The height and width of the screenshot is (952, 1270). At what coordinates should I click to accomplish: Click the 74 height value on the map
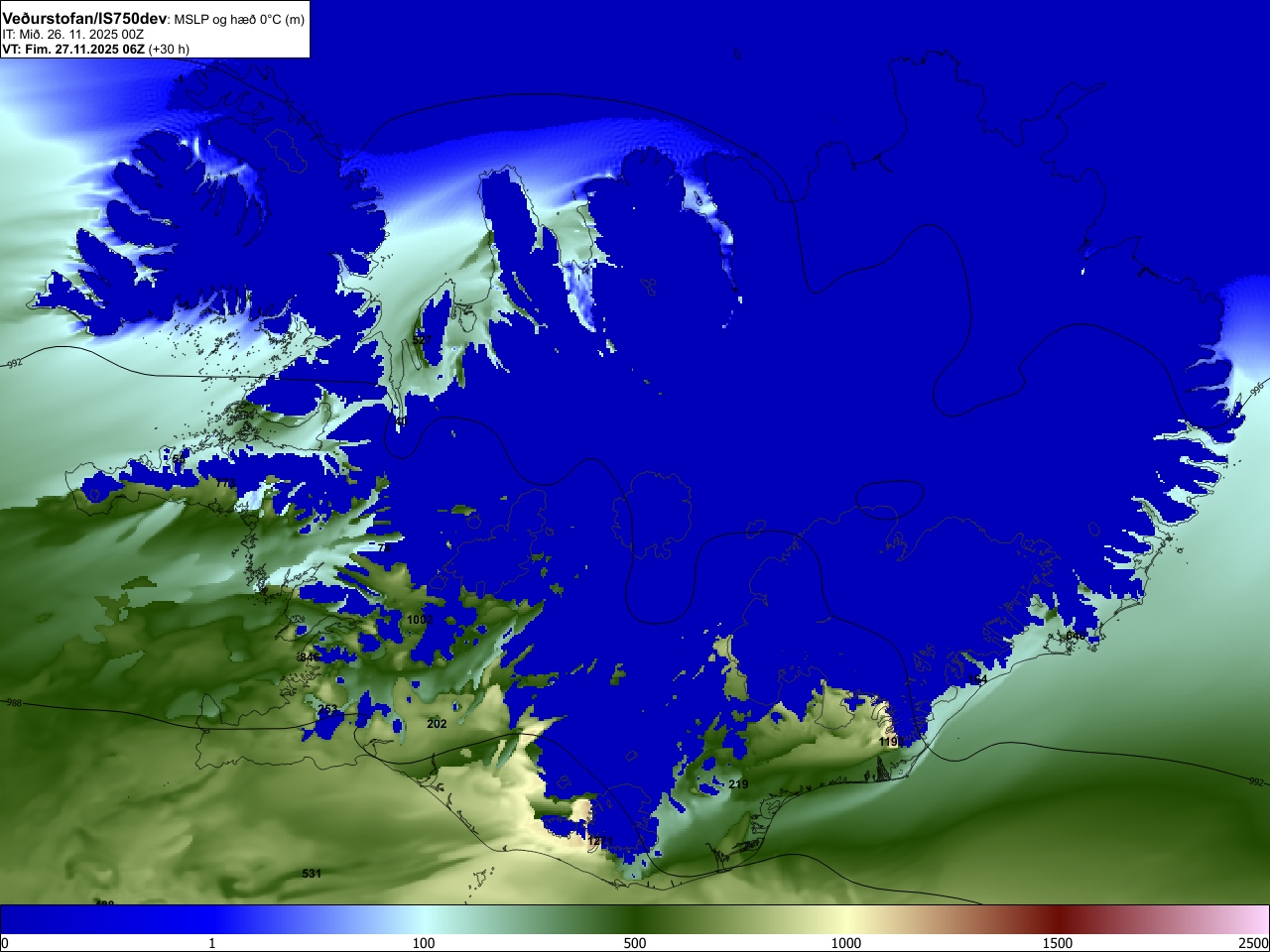(385, 547)
